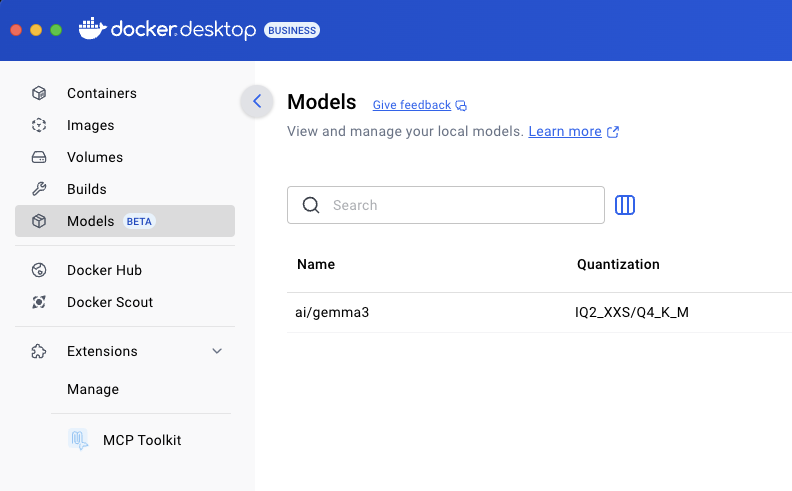This screenshot has height=491, width=792.
Task: Open MCP Toolkit extension
Action: click(142, 440)
